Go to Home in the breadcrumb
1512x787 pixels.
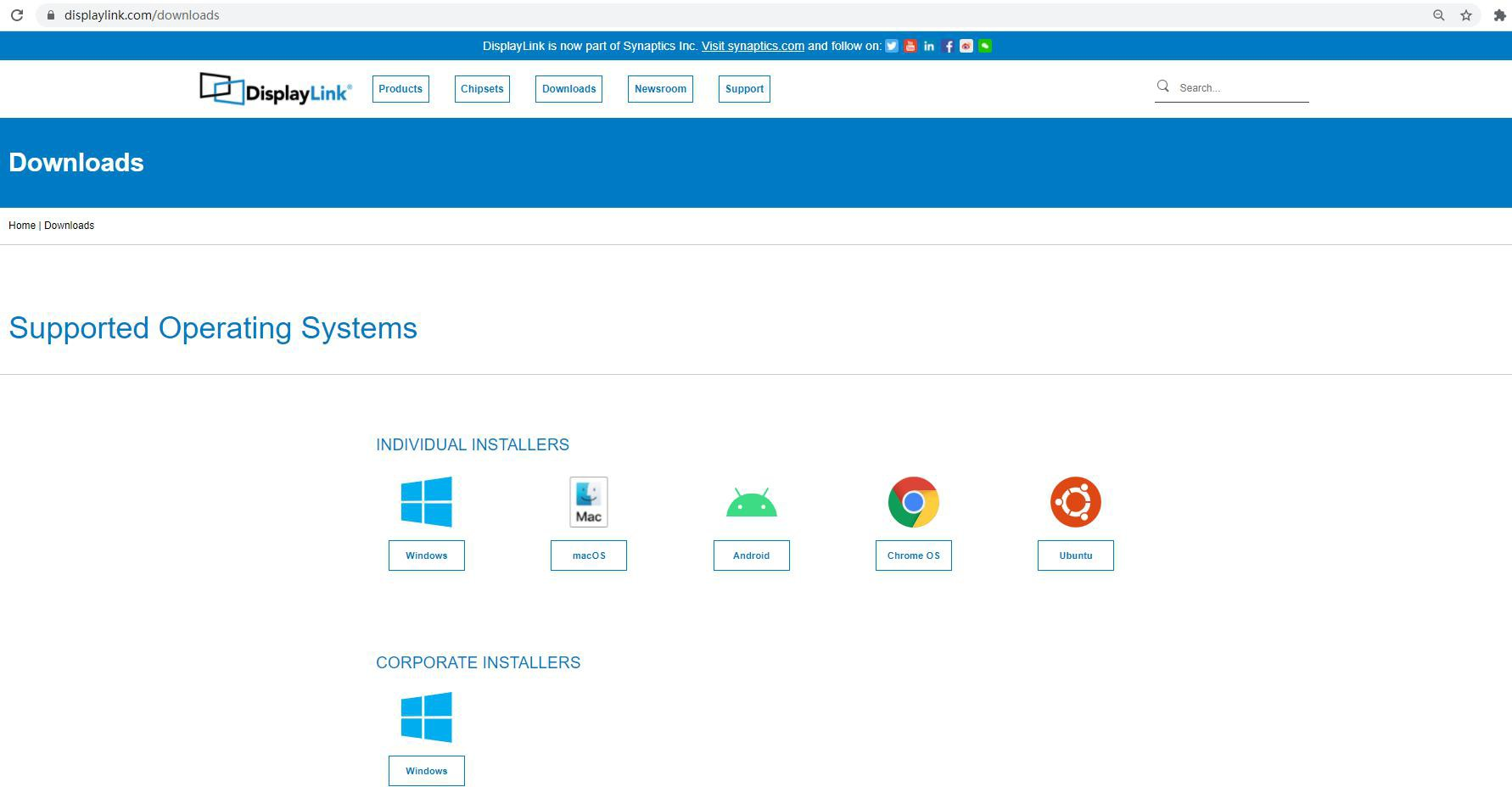point(22,226)
